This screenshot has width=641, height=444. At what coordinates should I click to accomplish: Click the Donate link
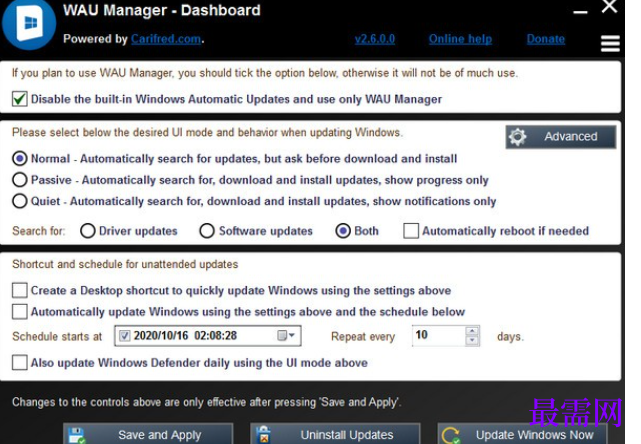tap(546, 39)
